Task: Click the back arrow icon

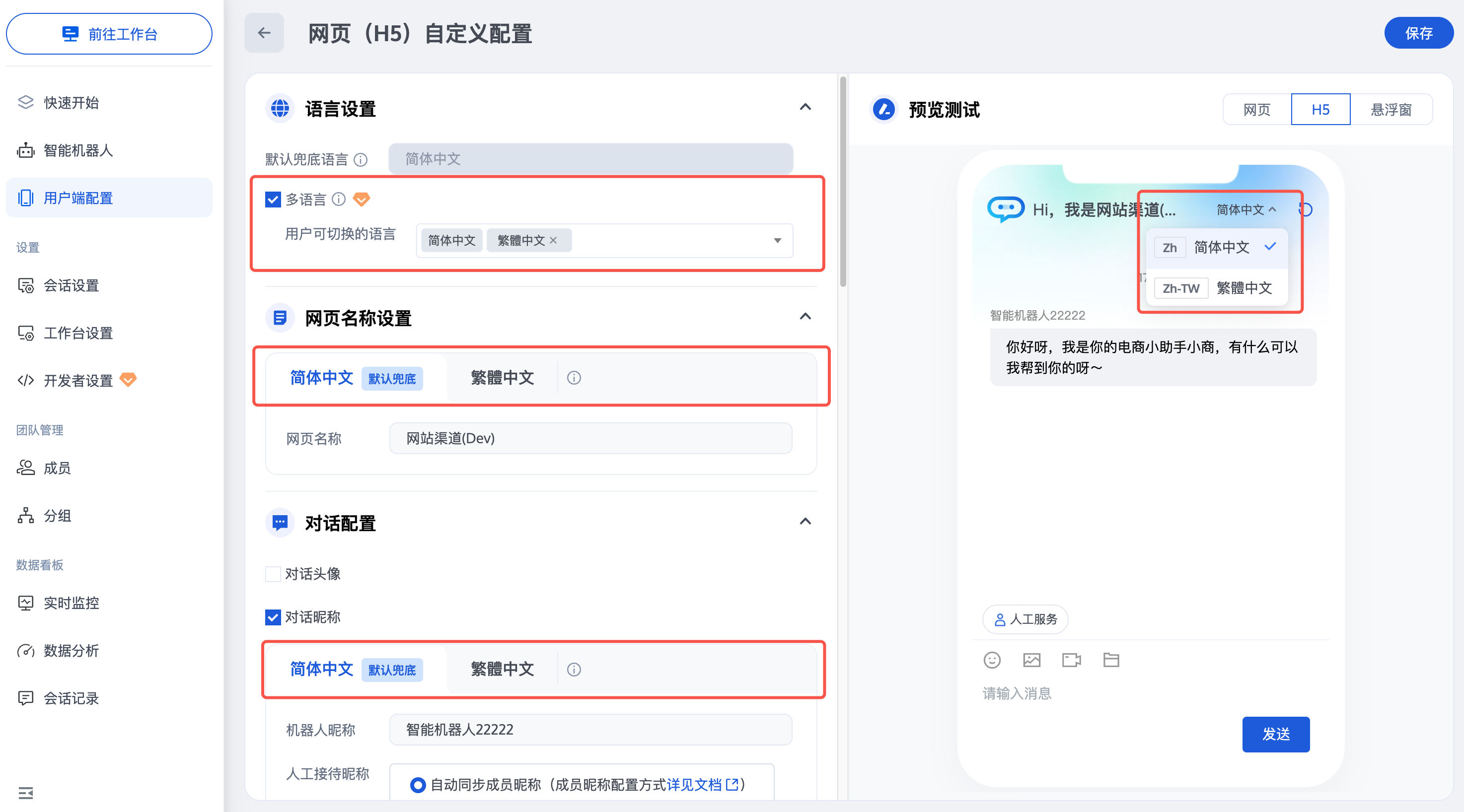Action: [264, 33]
